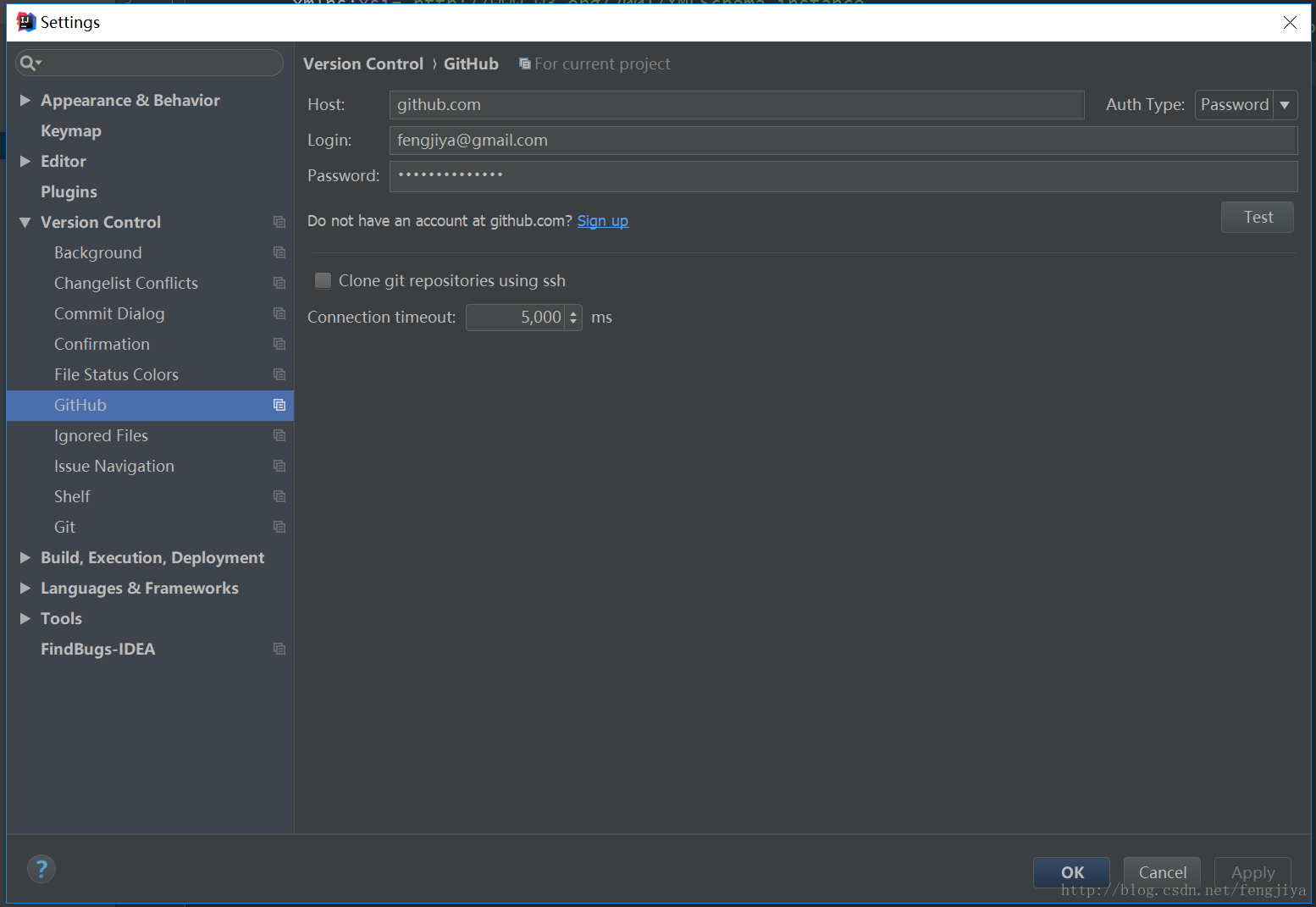Click the project icon beside Changelist Conflicts
The height and width of the screenshot is (907, 1316).
click(279, 283)
